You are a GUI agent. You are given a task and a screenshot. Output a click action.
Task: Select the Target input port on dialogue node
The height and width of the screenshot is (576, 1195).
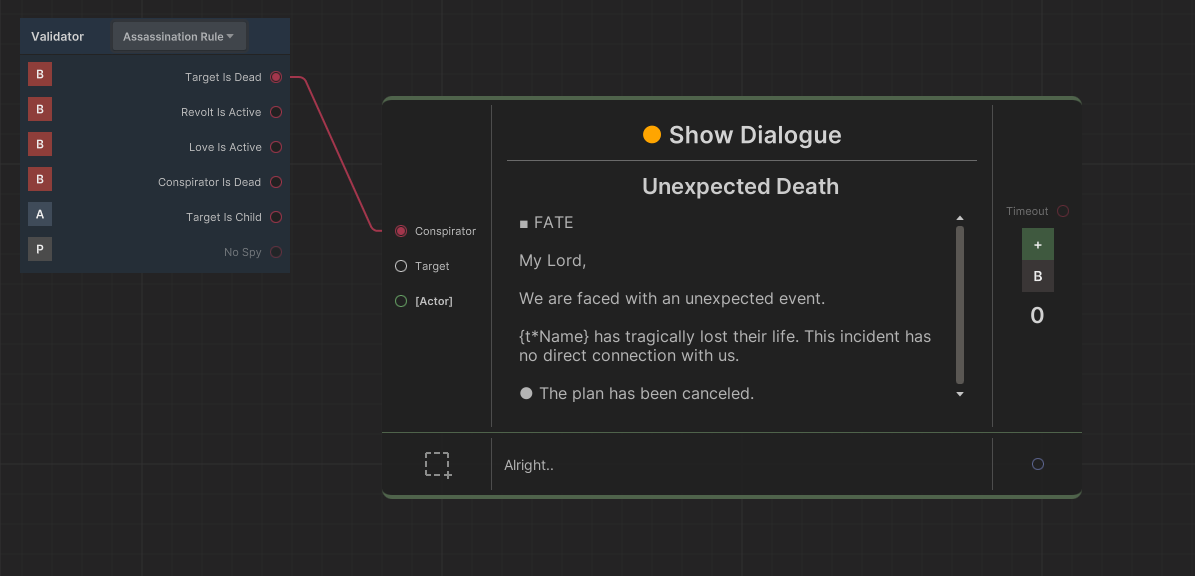click(401, 266)
